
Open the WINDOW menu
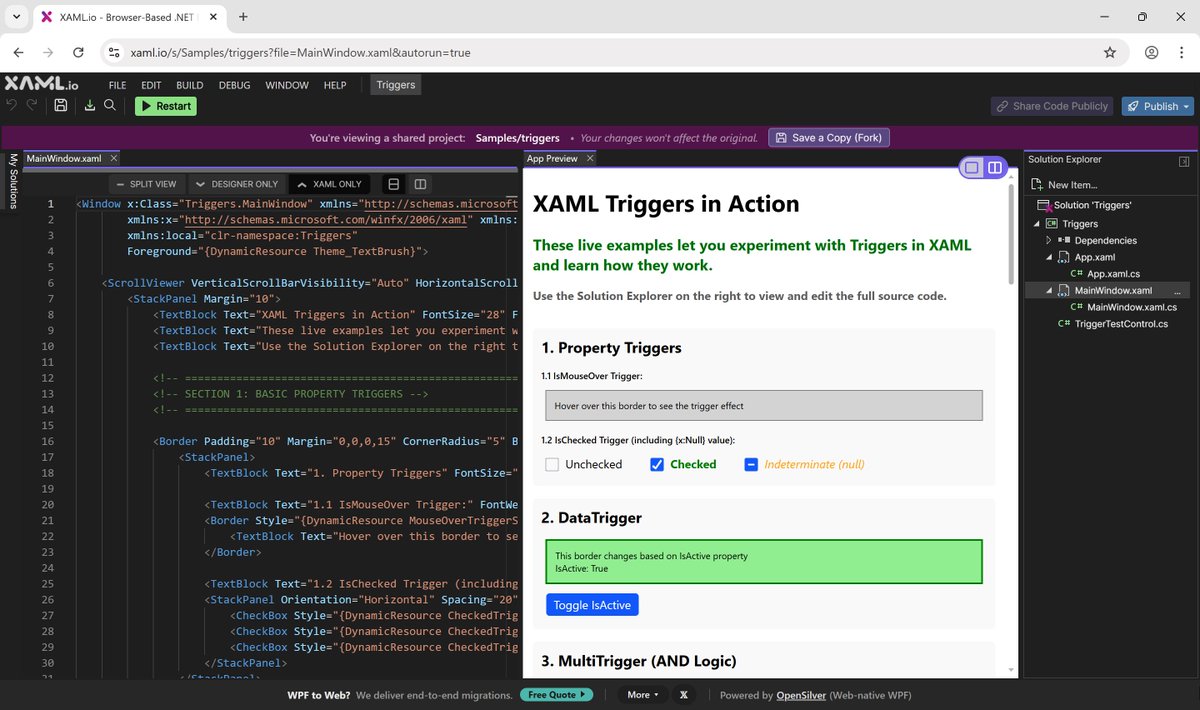(287, 85)
